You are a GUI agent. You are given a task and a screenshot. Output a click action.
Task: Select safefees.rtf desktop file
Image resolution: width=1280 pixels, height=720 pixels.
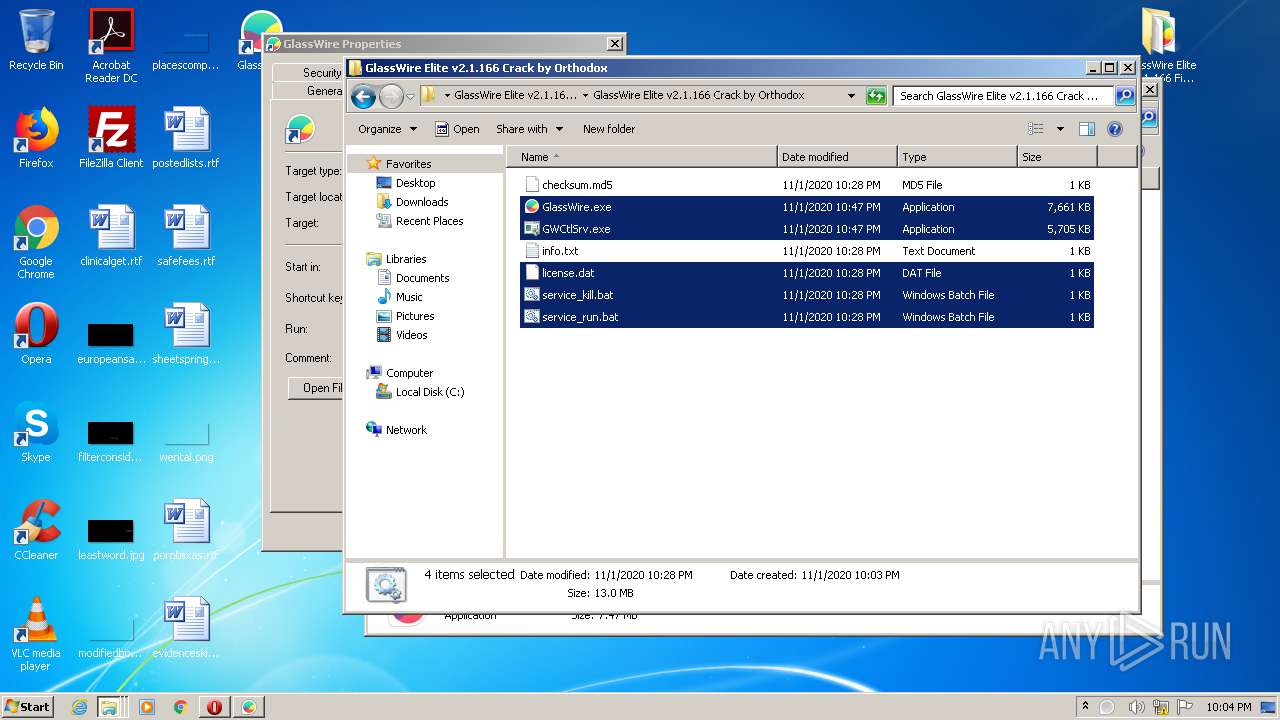tap(186, 236)
